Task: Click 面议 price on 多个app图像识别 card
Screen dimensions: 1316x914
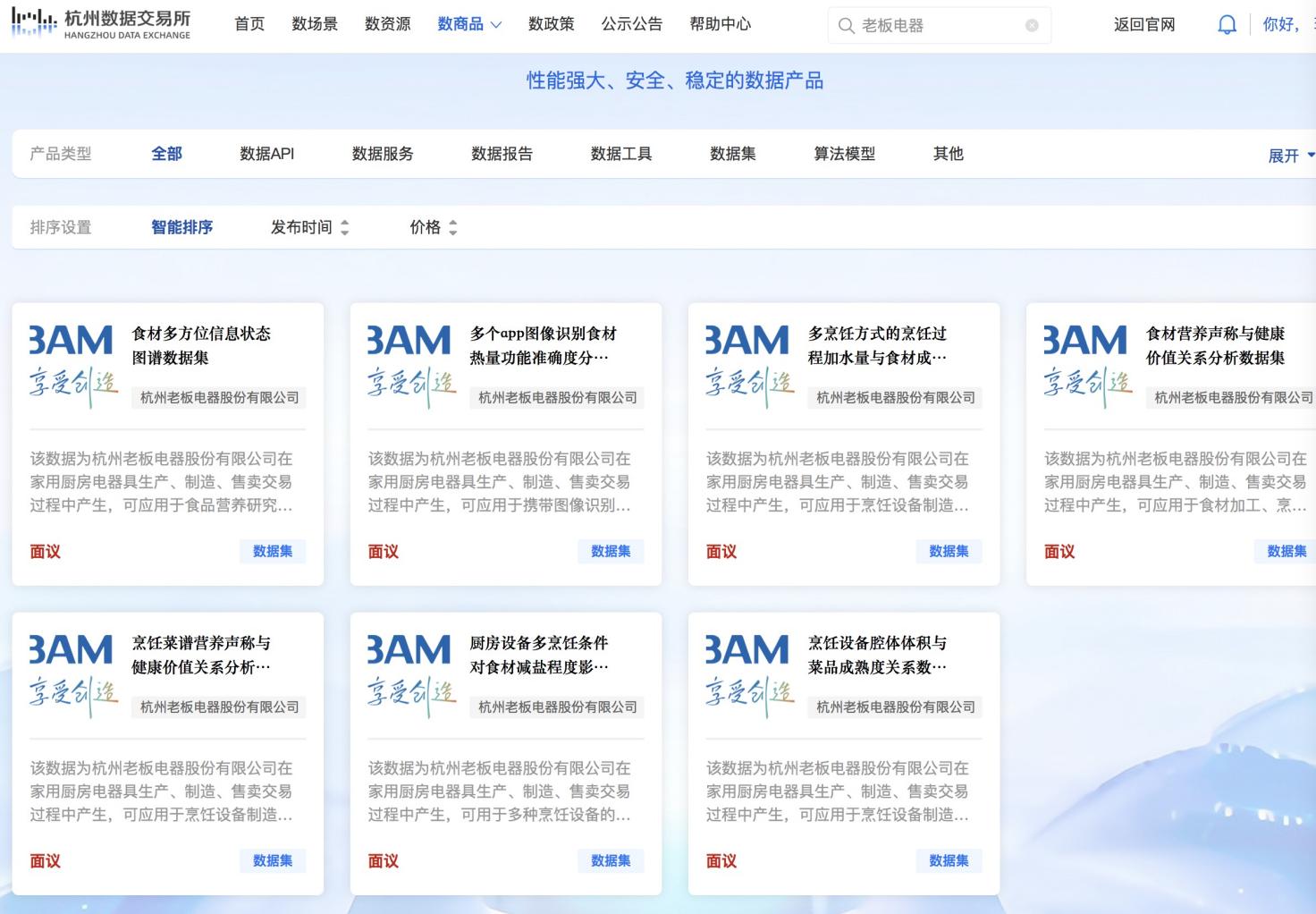Action: [x=384, y=552]
